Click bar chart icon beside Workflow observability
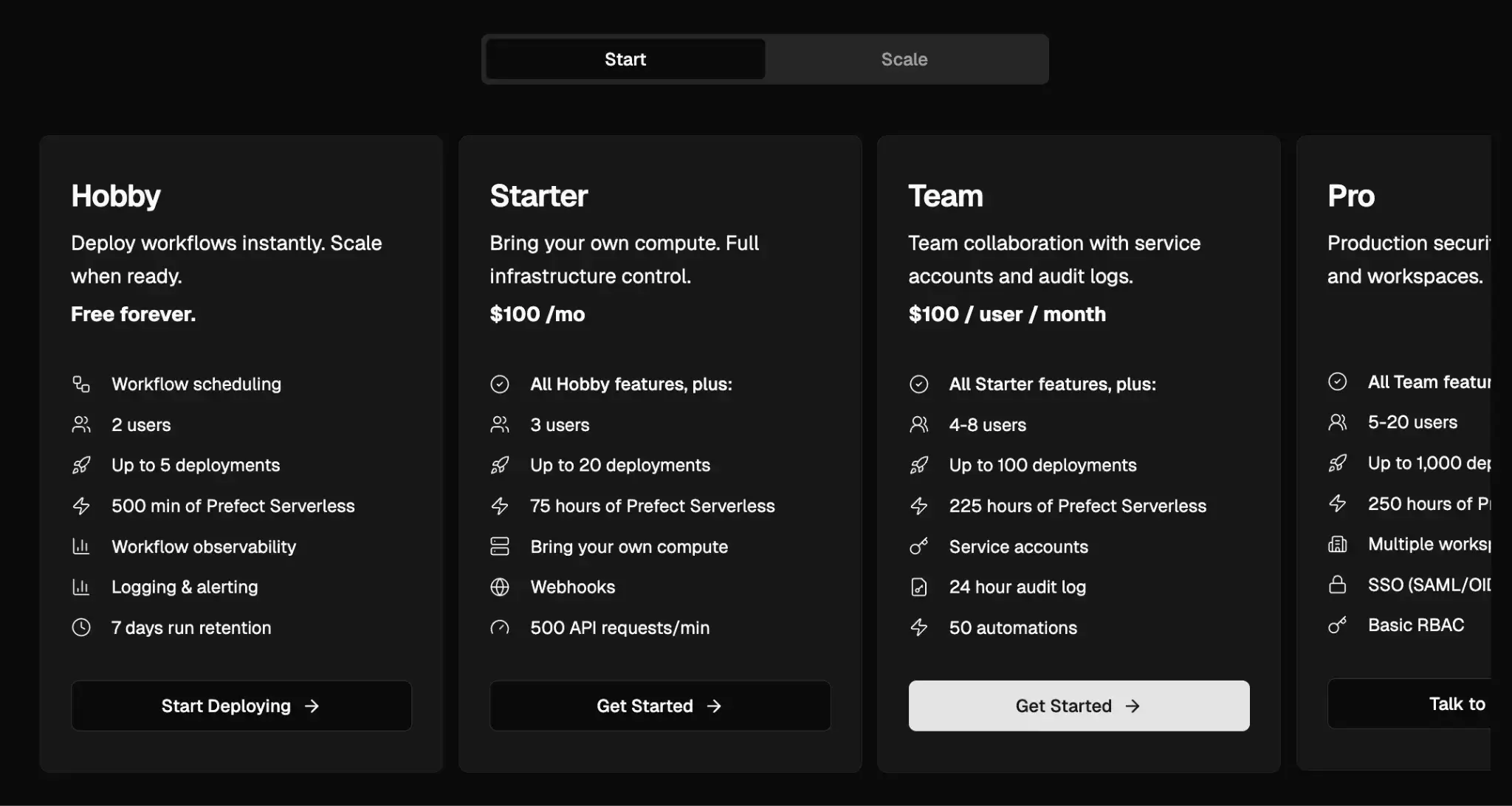Screen dimensions: 1512x806 [81, 546]
